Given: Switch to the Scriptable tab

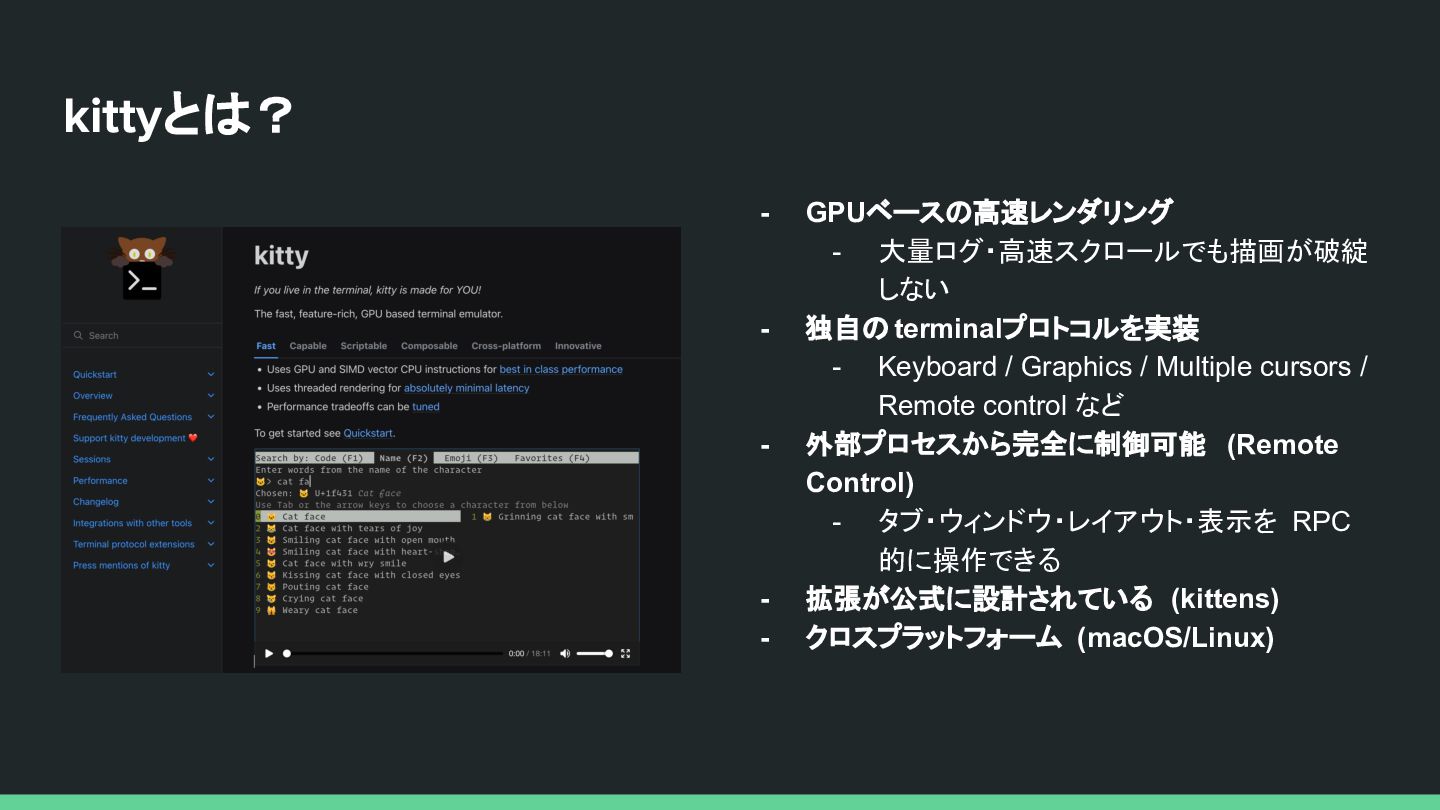Looking at the screenshot, I should pos(364,346).
